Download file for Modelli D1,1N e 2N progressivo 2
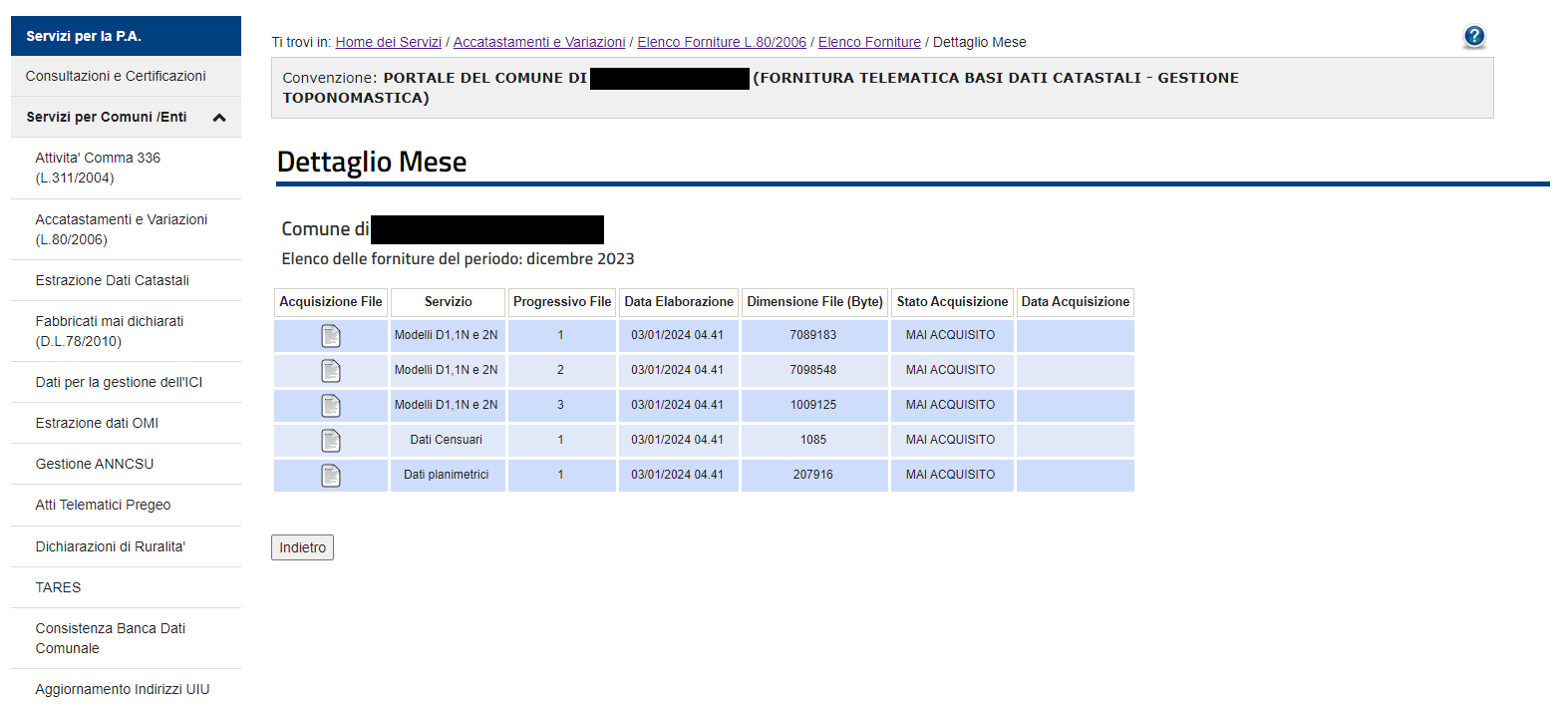The height and width of the screenshot is (709, 1568). (x=331, y=371)
